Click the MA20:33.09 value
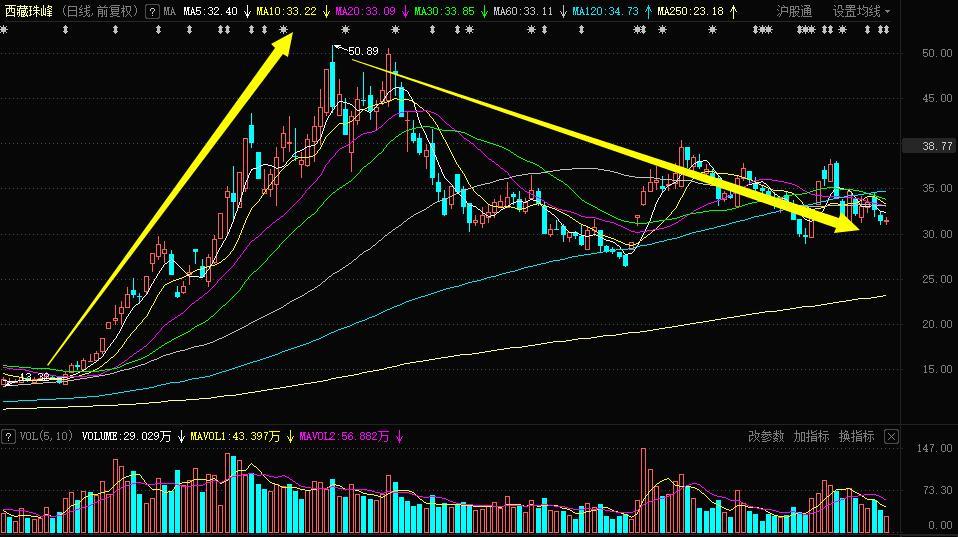The image size is (958, 537). tap(365, 11)
